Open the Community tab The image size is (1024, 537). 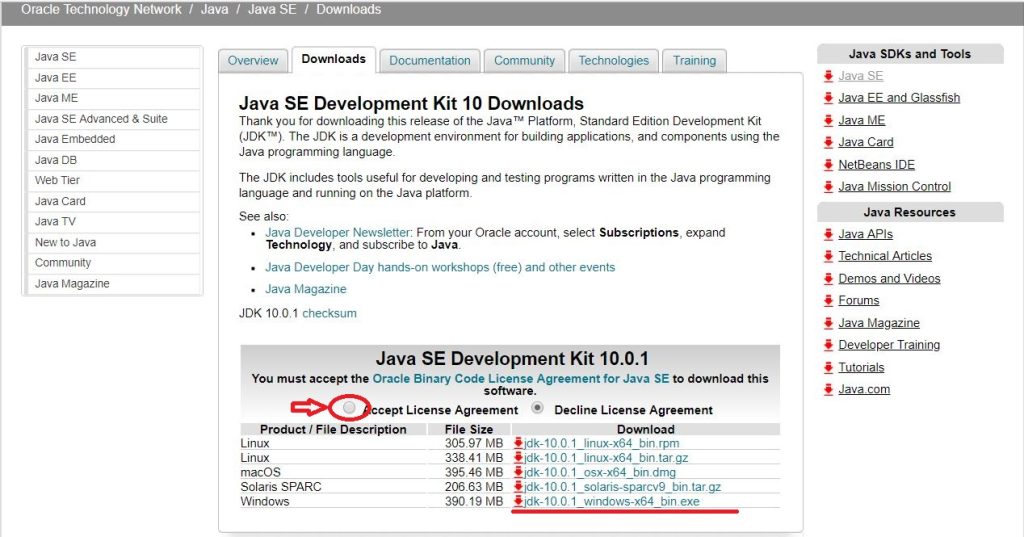(524, 61)
